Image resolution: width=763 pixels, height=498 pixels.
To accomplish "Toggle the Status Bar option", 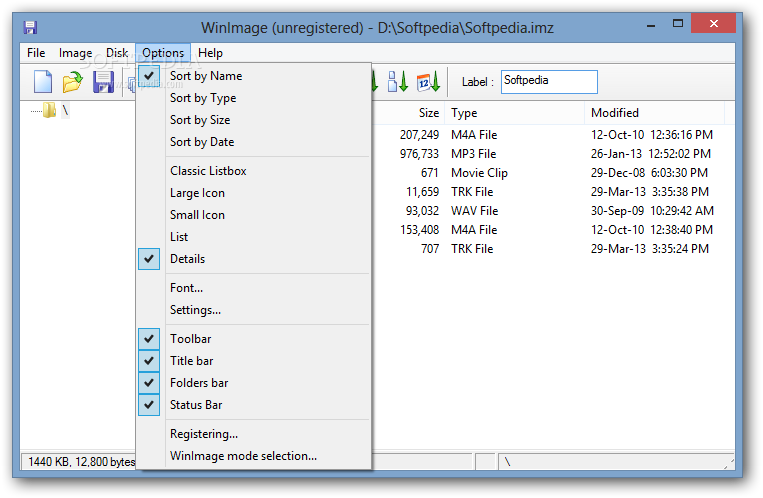I will click(253, 405).
